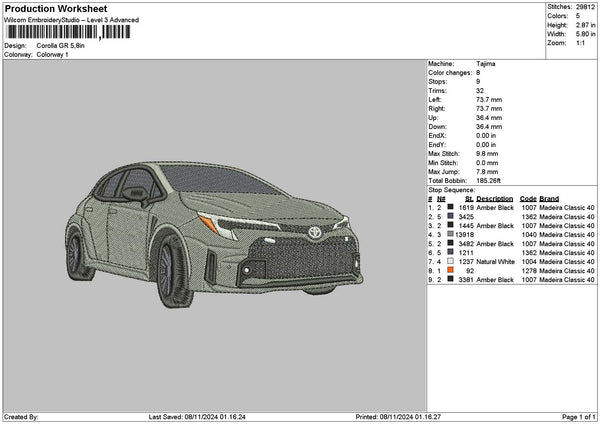Click stitch count 3381 in row 9
Image resolution: width=600 pixels, height=424 pixels.
coord(466,279)
